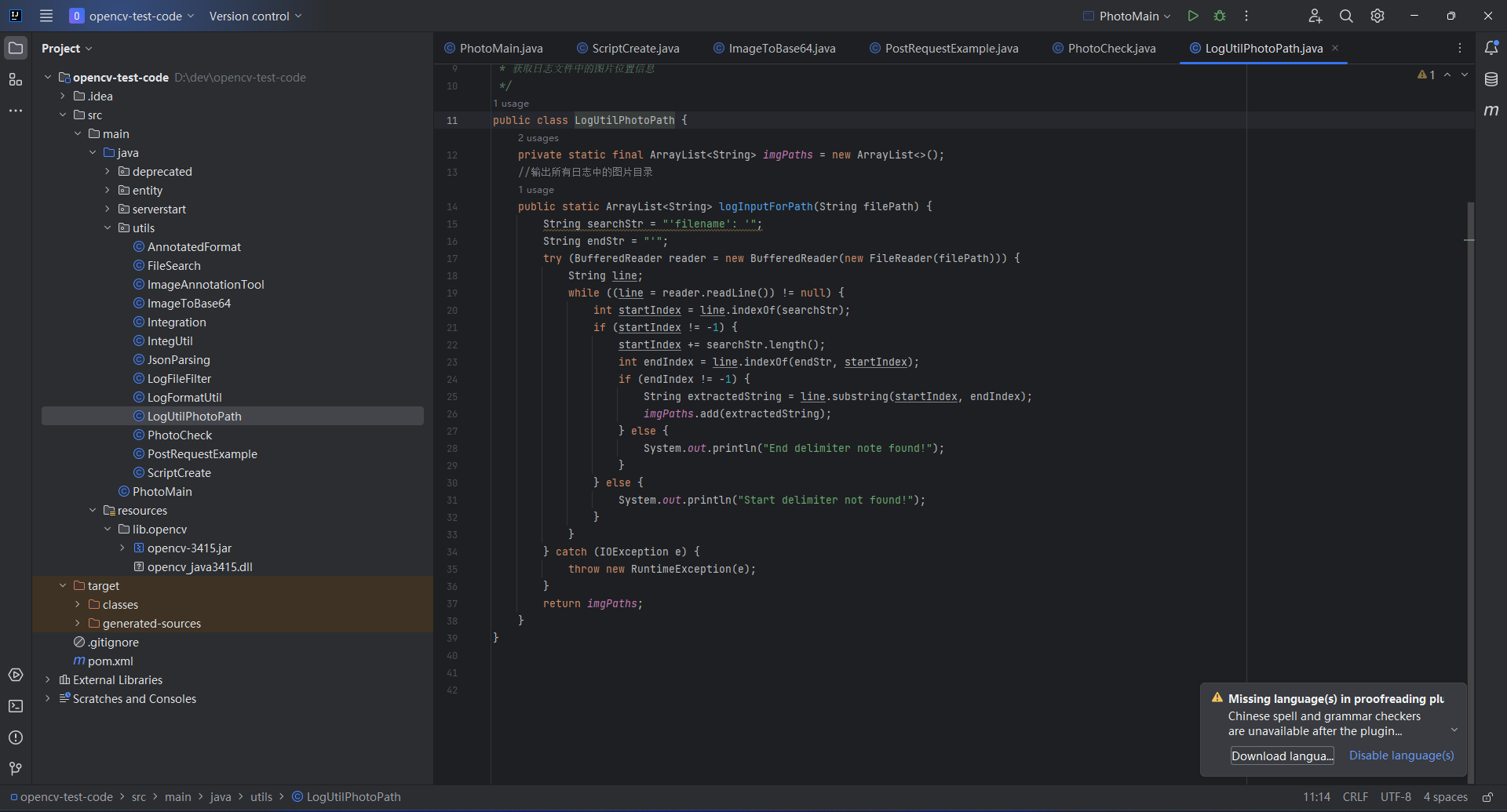The height and width of the screenshot is (812, 1507).
Task: Select .gitignore file in tree
Action: 113,642
